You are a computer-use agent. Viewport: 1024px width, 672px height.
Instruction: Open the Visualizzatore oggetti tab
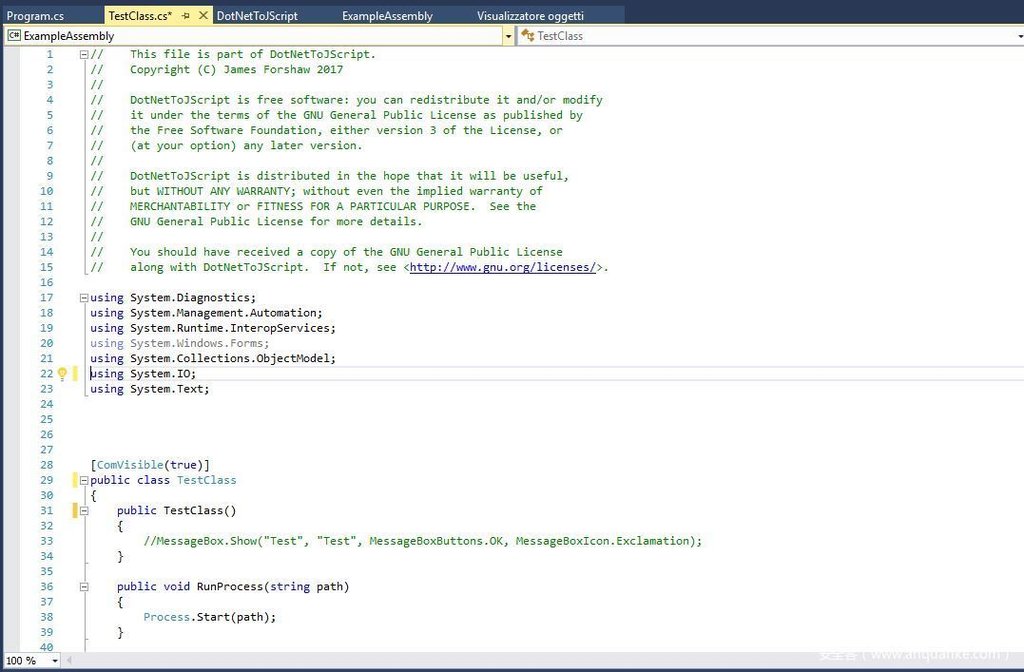point(530,16)
